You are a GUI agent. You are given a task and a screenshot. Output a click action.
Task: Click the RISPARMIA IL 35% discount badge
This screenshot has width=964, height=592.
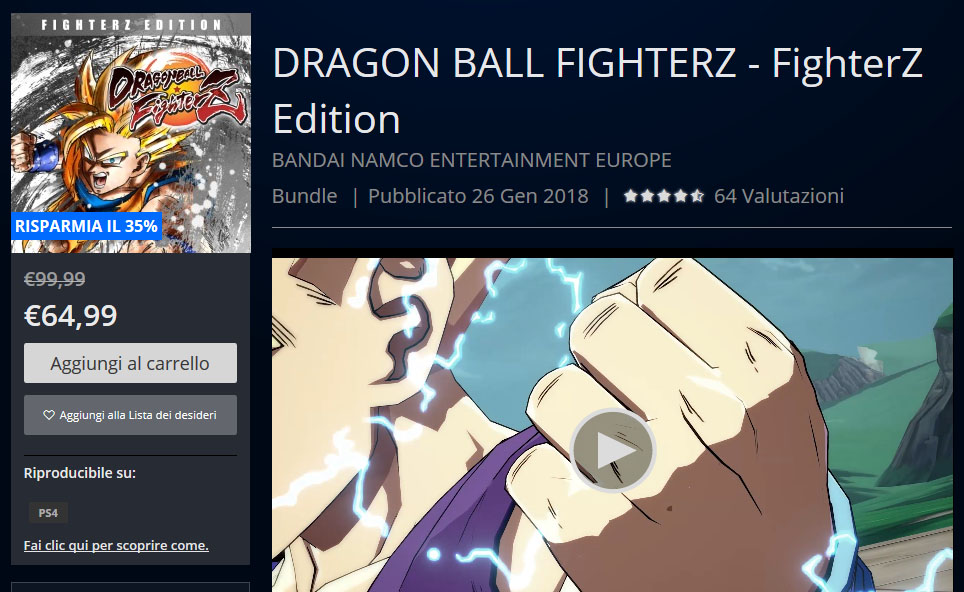pyautogui.click(x=87, y=226)
